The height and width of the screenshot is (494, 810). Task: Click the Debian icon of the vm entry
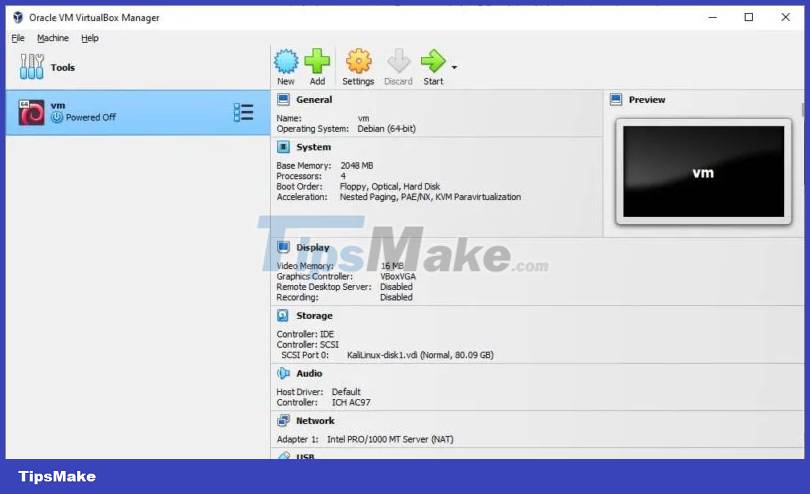click(x=31, y=113)
